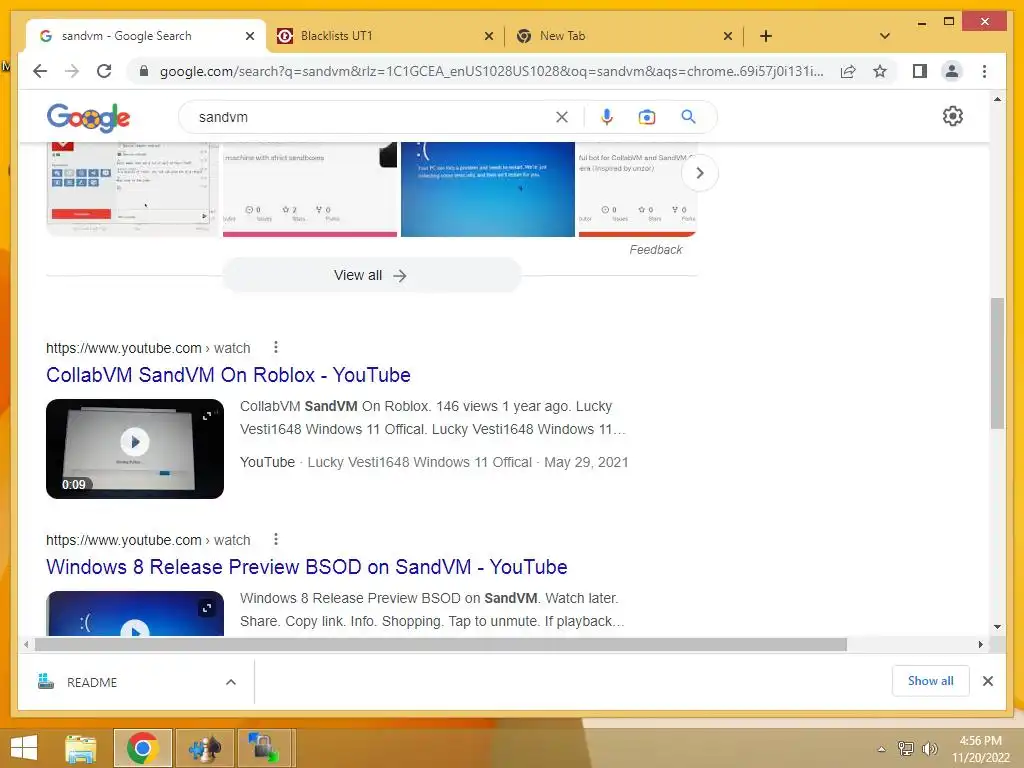Click the scroll down arrow
This screenshot has height=768, width=1024.
coord(997,627)
